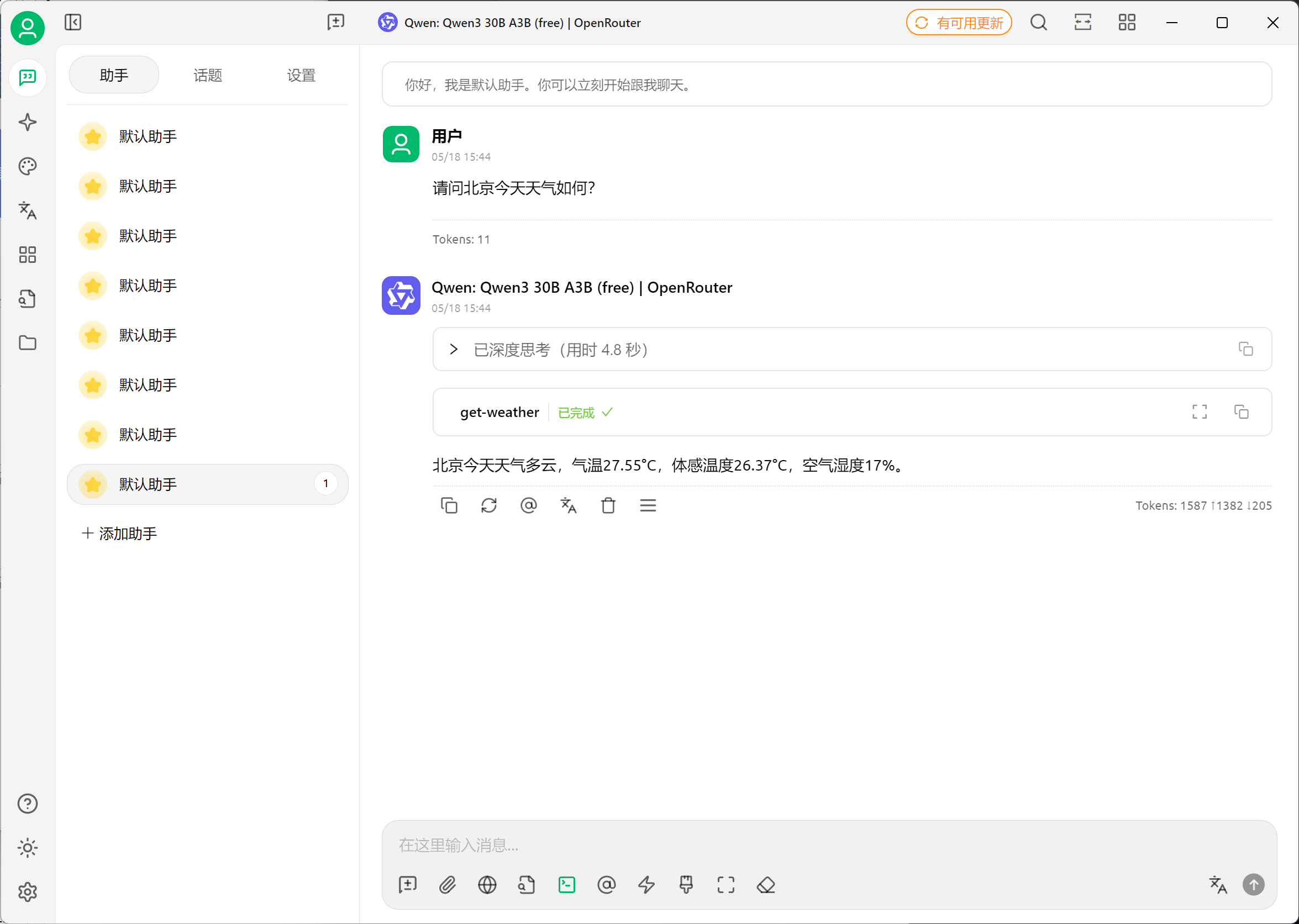
Task: Click the clear eraser icon in input toolbar
Action: pyautogui.click(x=766, y=885)
